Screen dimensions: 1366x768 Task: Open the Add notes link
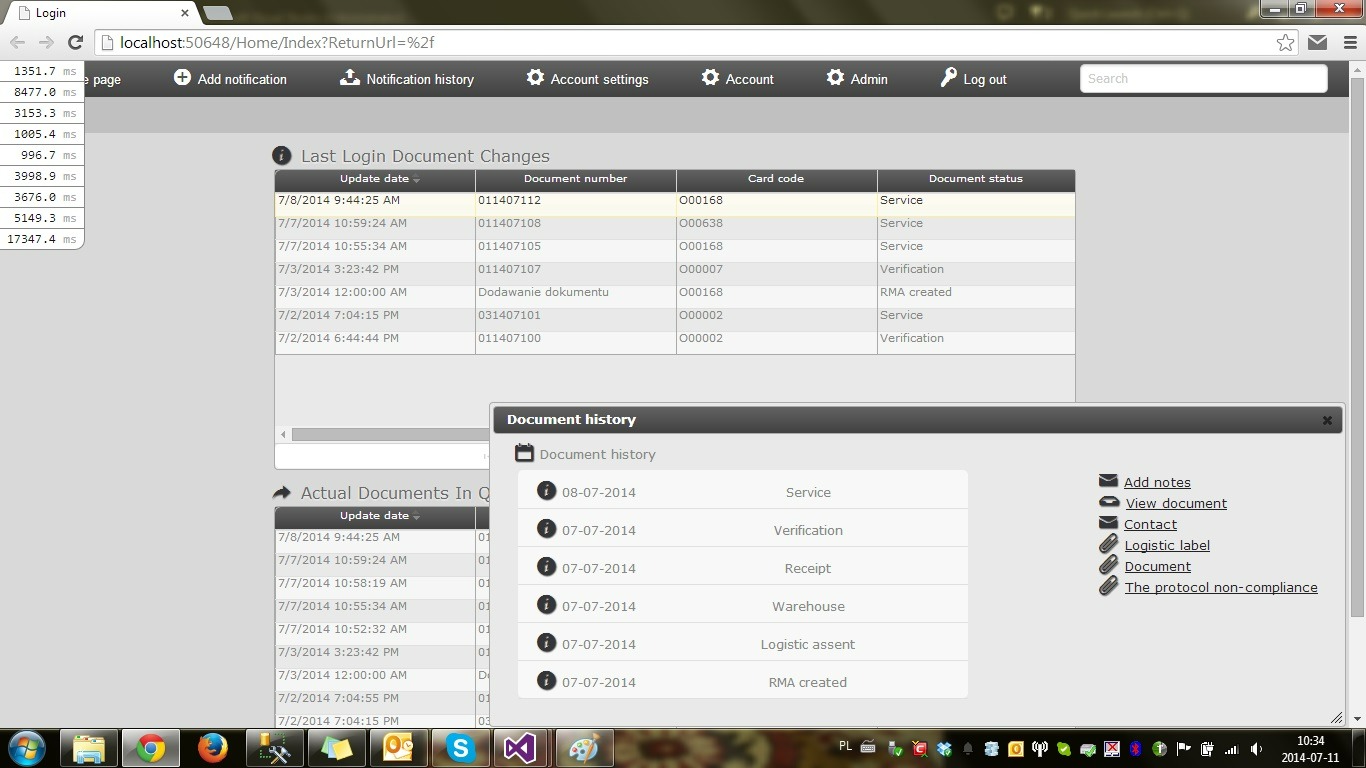[x=1157, y=482]
